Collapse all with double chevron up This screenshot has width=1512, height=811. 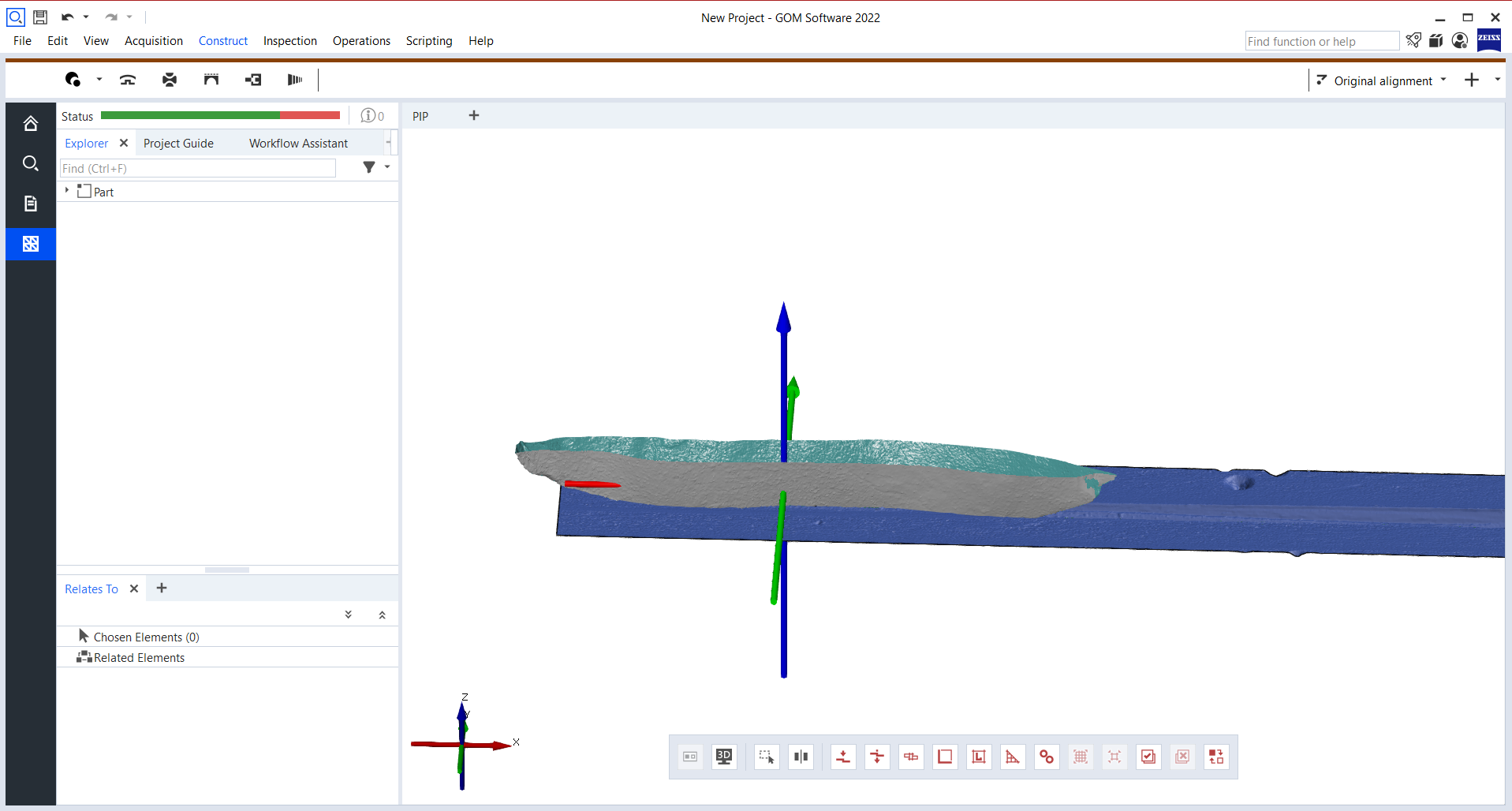pos(383,615)
